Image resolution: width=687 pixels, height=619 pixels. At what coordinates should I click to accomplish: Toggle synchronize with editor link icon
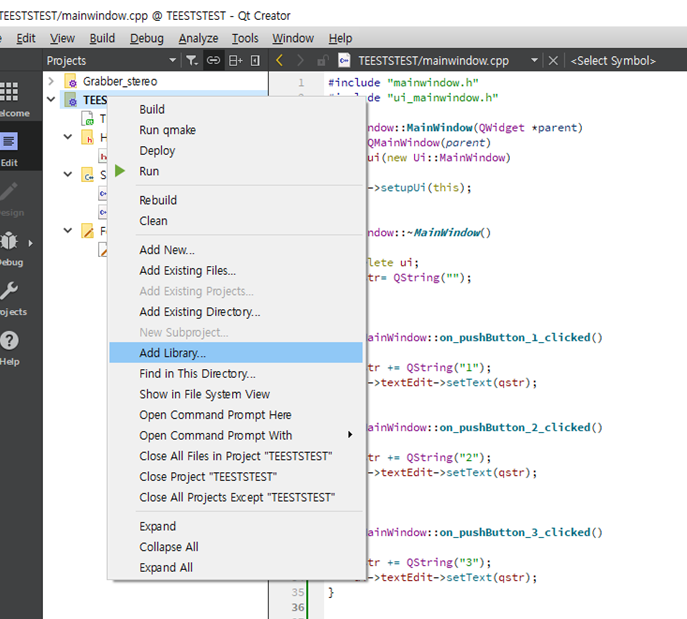(x=213, y=61)
